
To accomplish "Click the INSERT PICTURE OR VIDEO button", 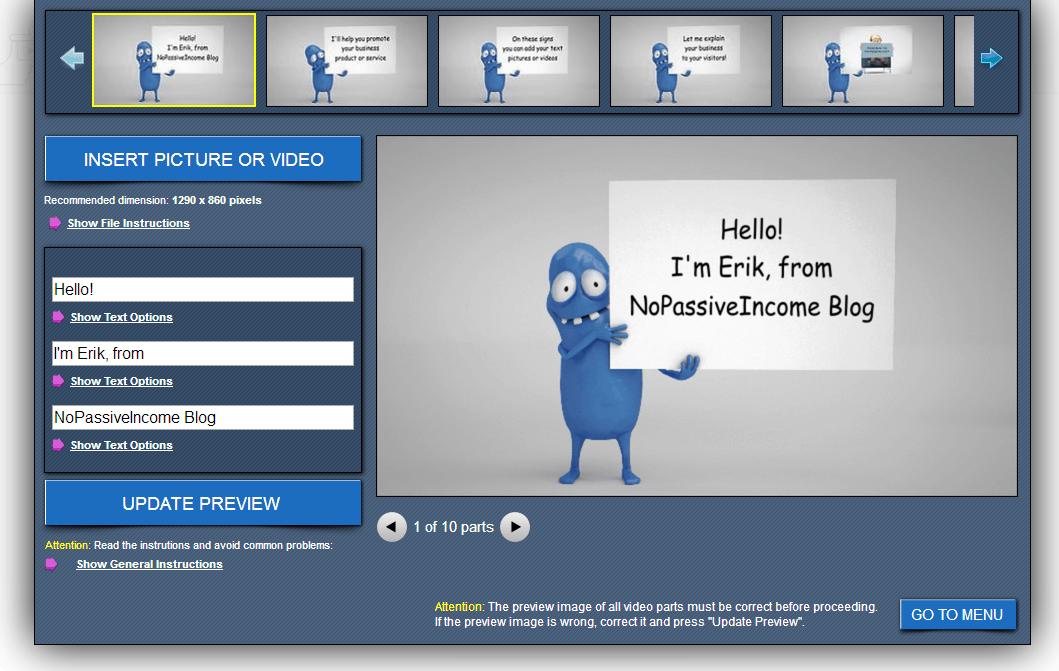I will point(202,159).
